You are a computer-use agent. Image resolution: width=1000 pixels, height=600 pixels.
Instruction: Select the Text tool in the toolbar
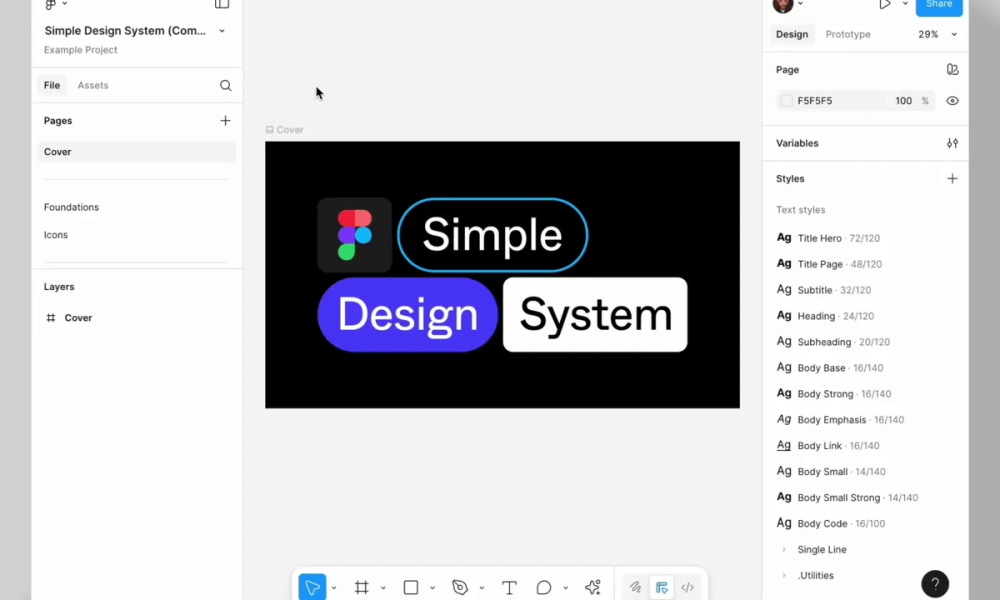[509, 587]
